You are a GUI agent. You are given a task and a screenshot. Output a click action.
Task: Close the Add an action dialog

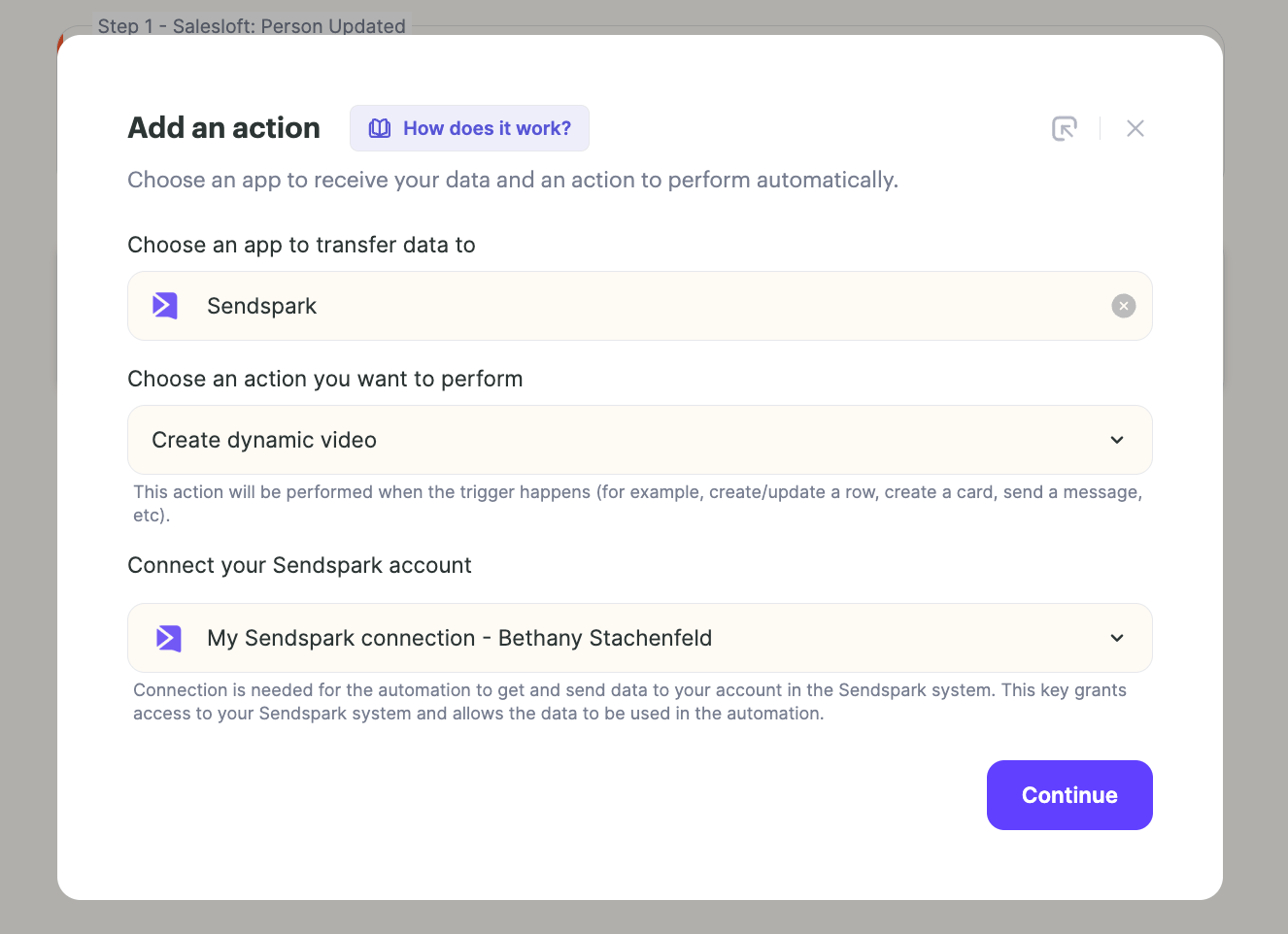(1135, 128)
